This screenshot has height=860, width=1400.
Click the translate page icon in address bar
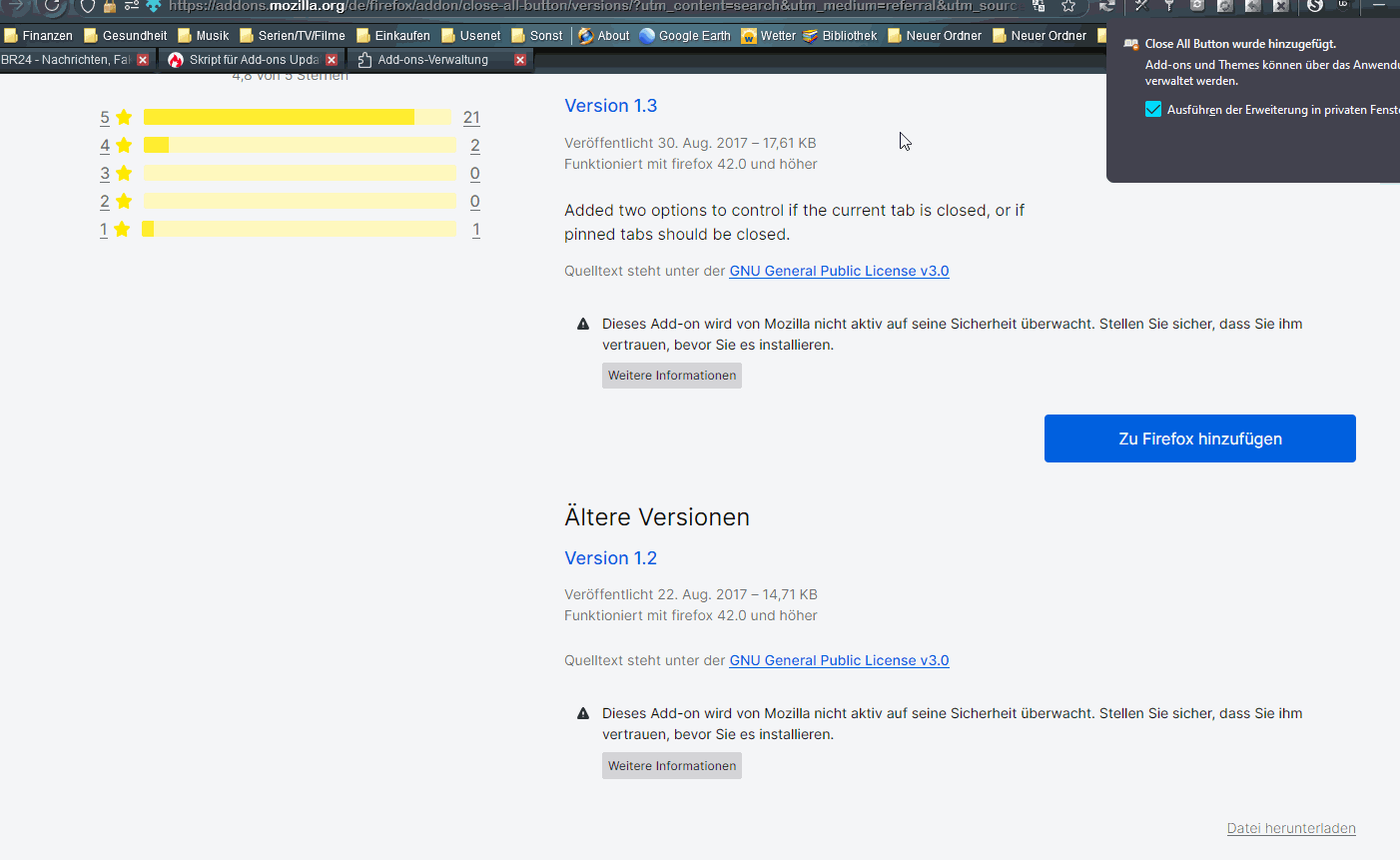pyautogui.click(x=1039, y=6)
